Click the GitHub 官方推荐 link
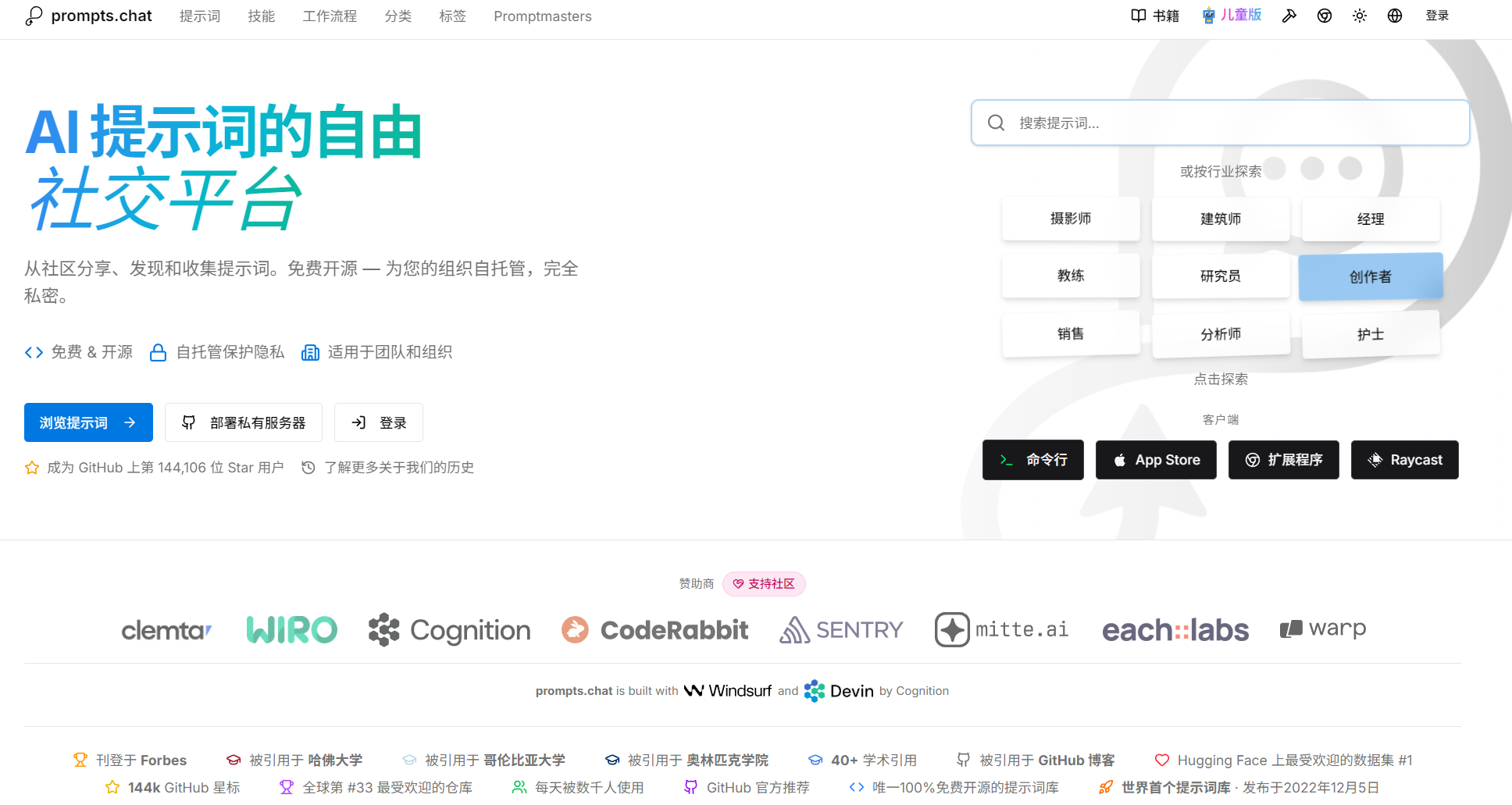This screenshot has height=805, width=1512. click(x=747, y=788)
